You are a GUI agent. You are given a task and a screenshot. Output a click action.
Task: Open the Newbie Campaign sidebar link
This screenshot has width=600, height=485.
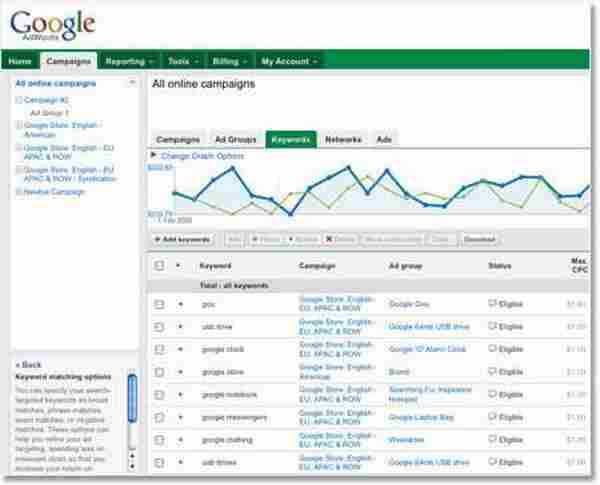pos(54,192)
